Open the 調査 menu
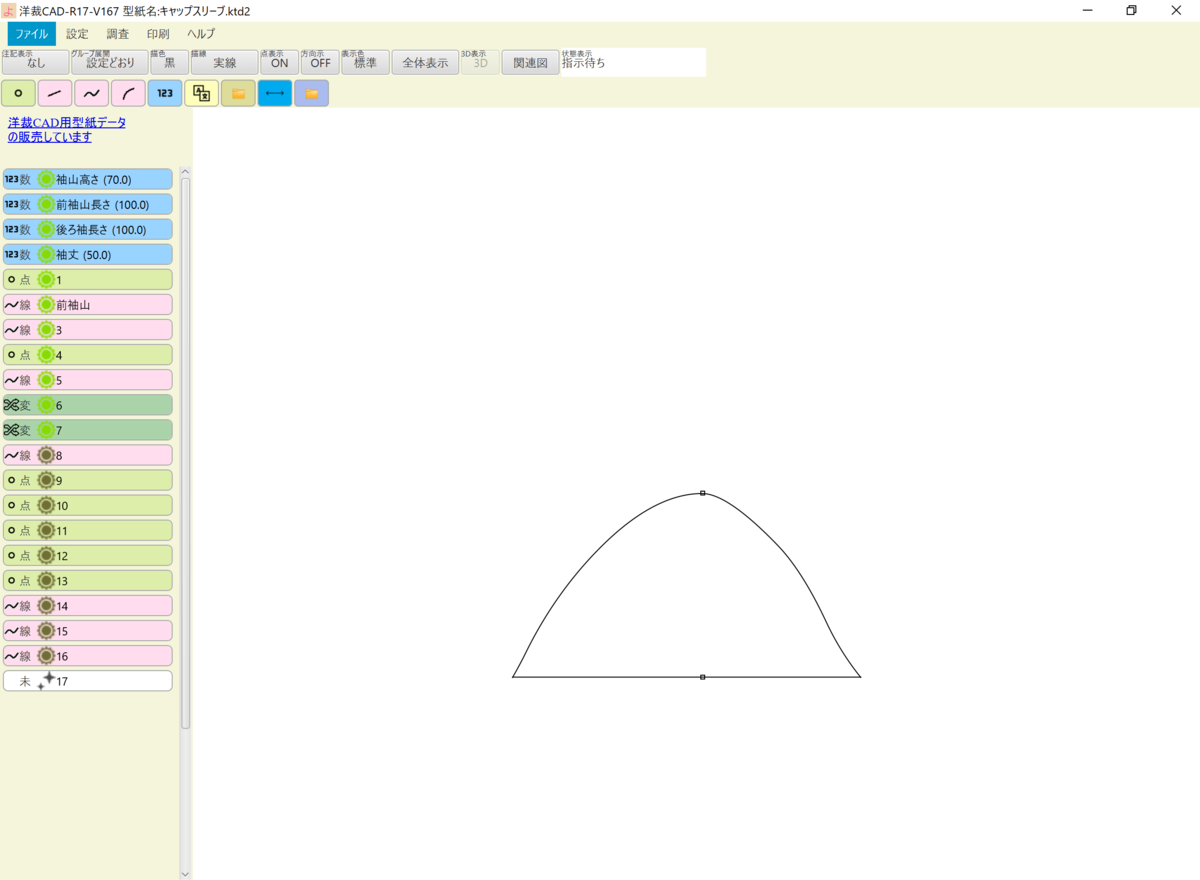Screen dimensions: 1200x880 coord(118,33)
